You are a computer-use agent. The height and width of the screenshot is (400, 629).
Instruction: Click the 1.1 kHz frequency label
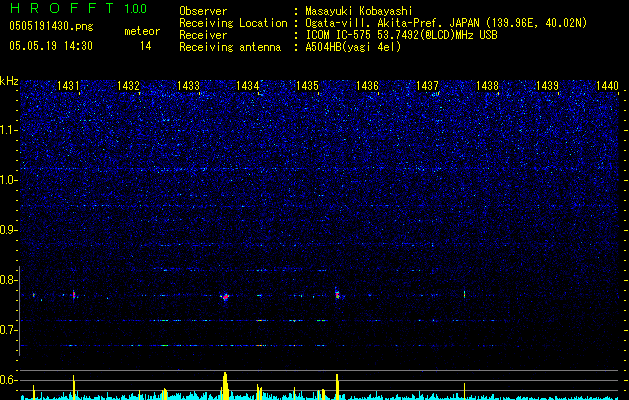tap(9, 130)
